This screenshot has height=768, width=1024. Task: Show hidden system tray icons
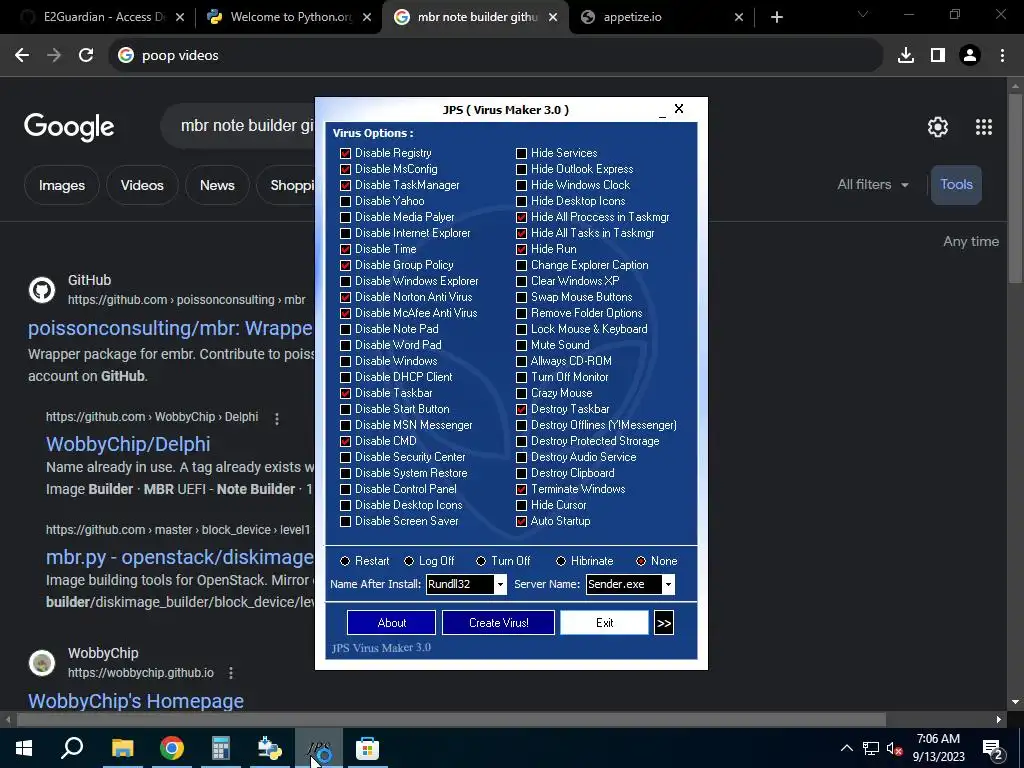[x=846, y=748]
